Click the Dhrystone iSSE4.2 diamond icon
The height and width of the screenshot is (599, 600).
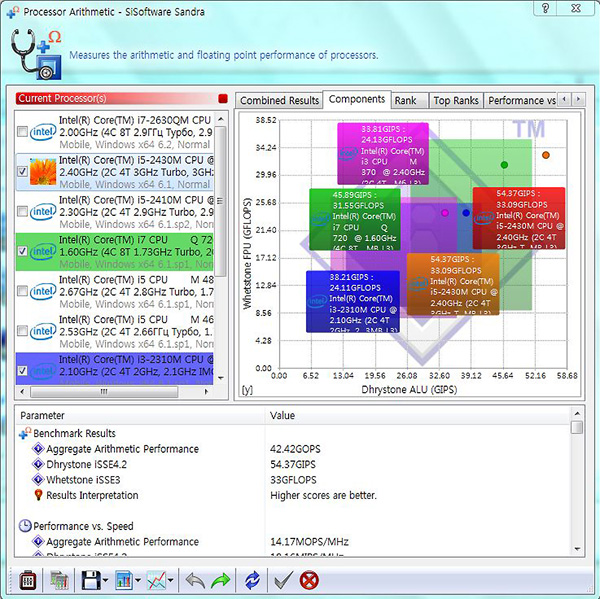tap(38, 464)
